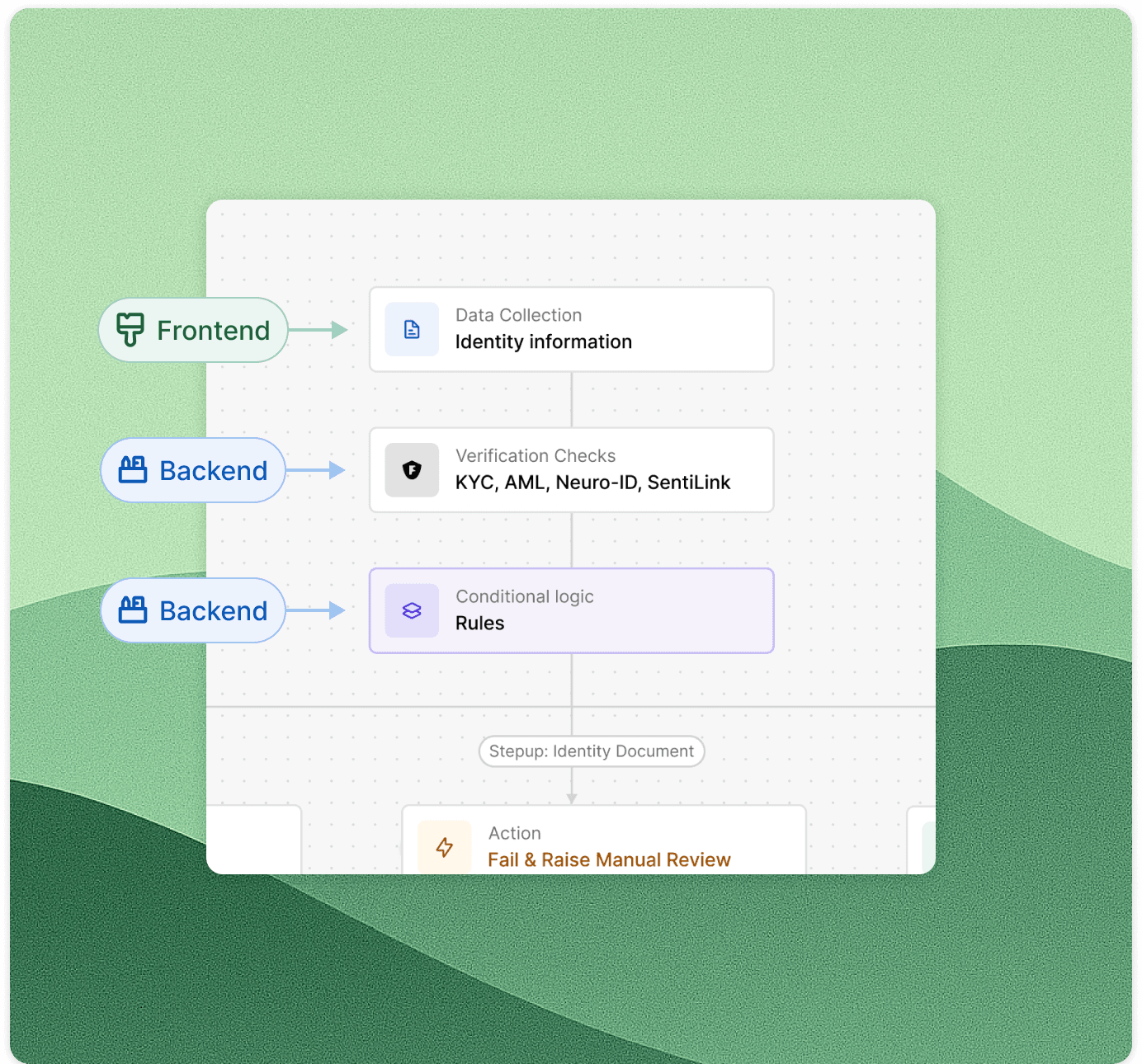Select the highlighted Conditional logic Rules node

(x=571, y=610)
